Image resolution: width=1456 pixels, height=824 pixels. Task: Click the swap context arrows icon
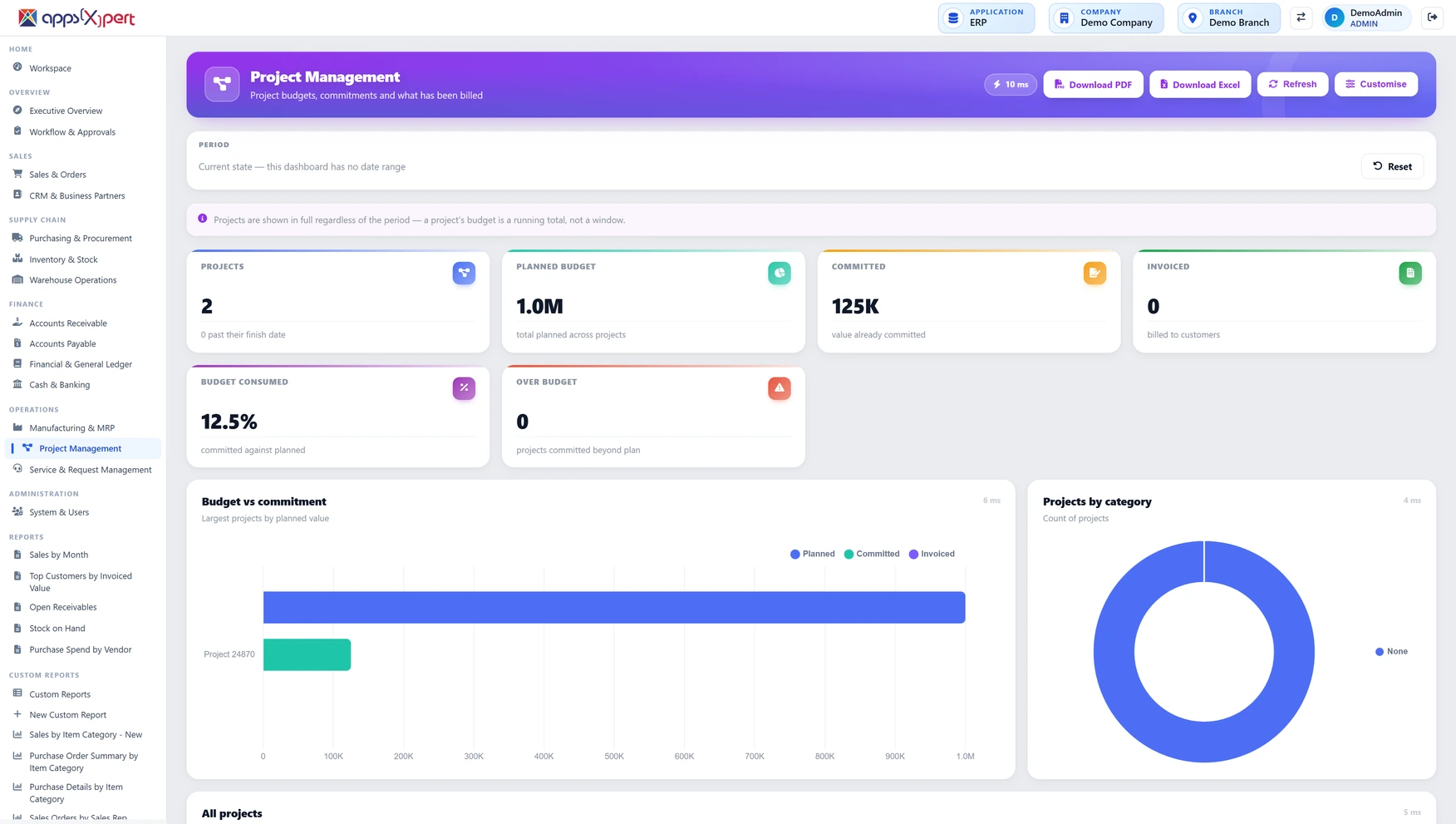[x=1301, y=17]
